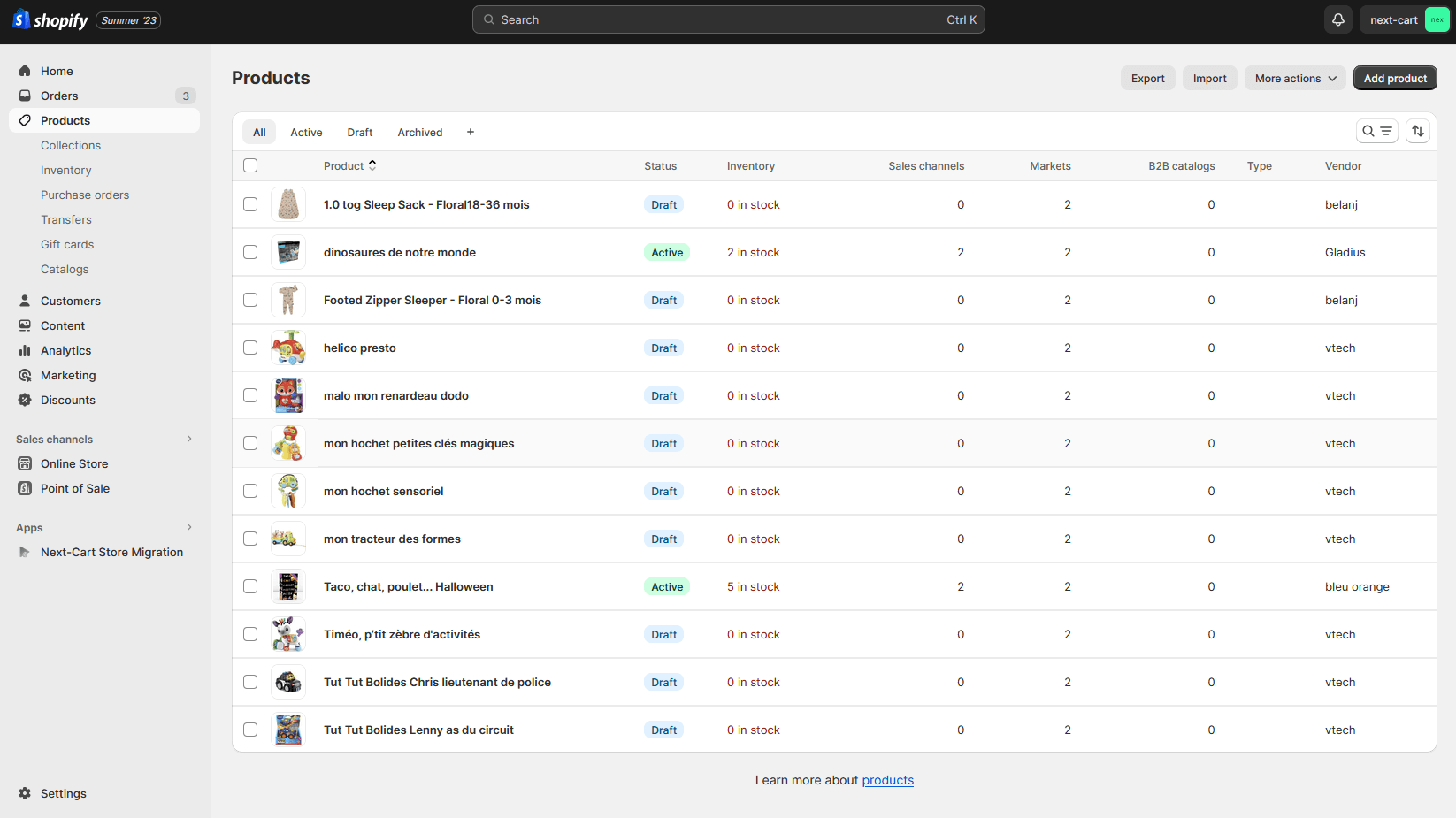Image resolution: width=1456 pixels, height=818 pixels.
Task: Open Next-Cart Store Migration app icon
Action: click(x=25, y=552)
